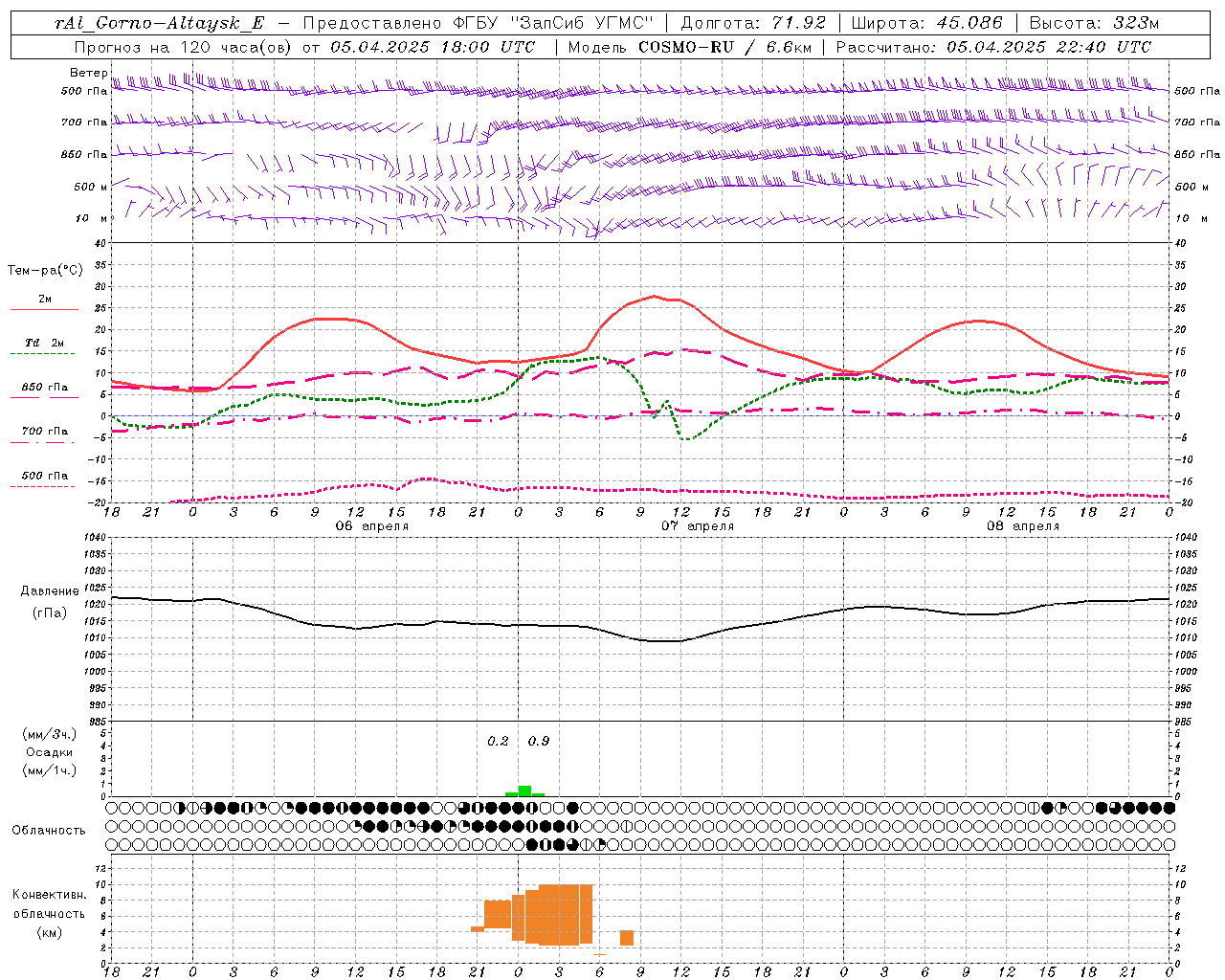Select the text Прогноз на 120 часа(ов)
The image size is (1225, 980).
pyautogui.click(x=184, y=47)
